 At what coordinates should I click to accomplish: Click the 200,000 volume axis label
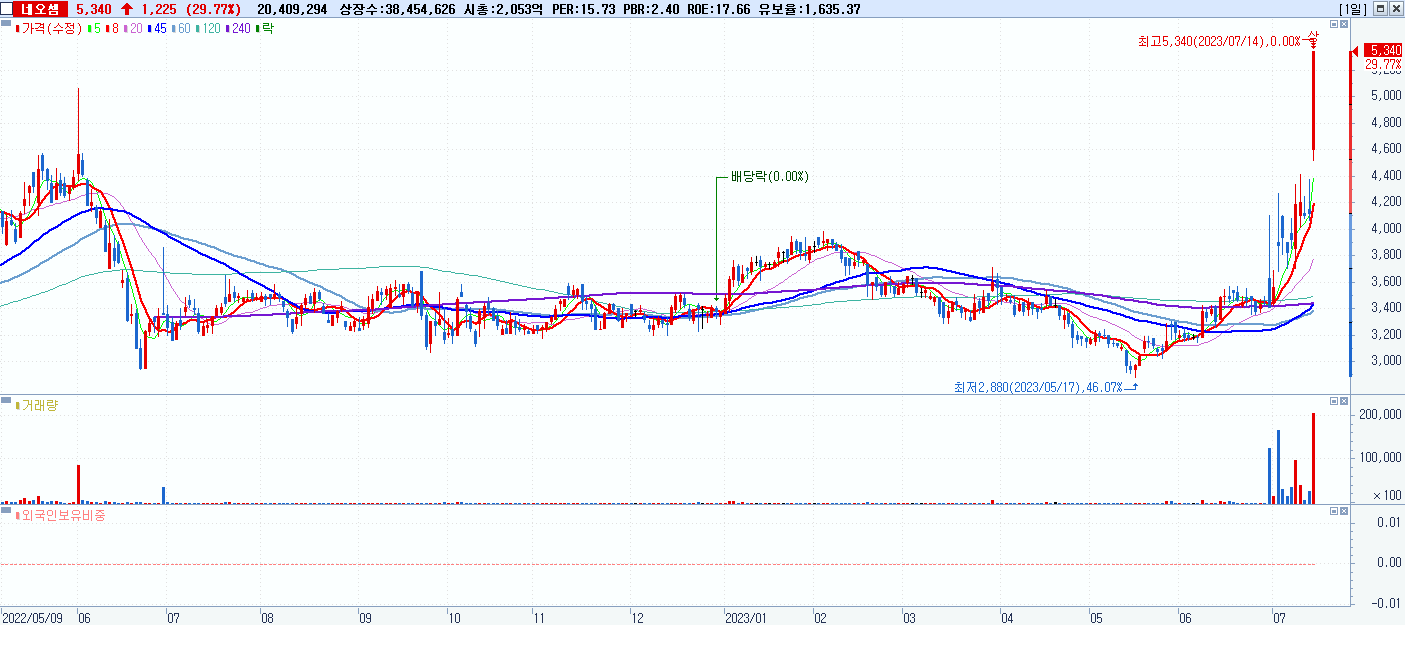click(1381, 414)
